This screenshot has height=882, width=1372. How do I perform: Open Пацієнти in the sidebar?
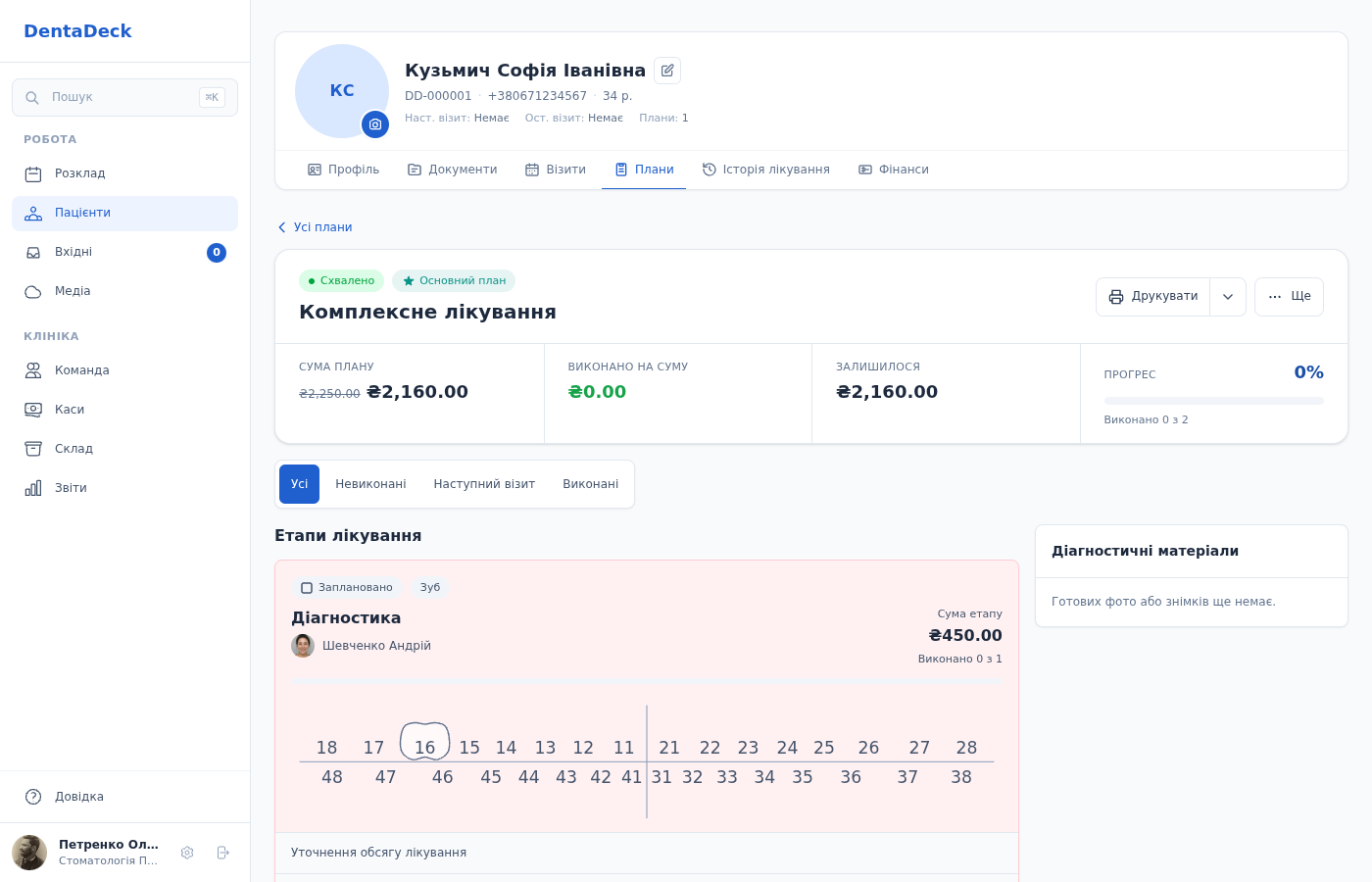(x=124, y=214)
